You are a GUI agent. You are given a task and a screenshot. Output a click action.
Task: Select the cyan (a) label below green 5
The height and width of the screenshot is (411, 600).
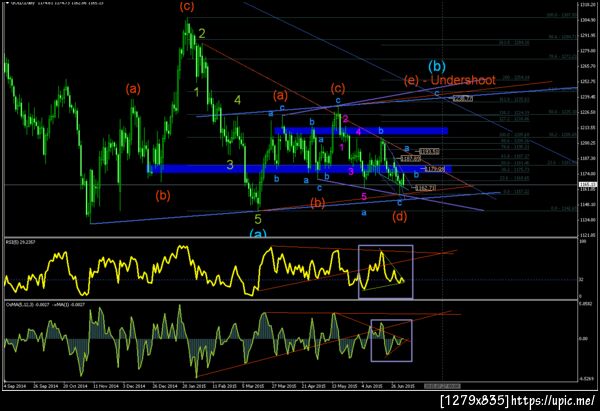tap(258, 233)
